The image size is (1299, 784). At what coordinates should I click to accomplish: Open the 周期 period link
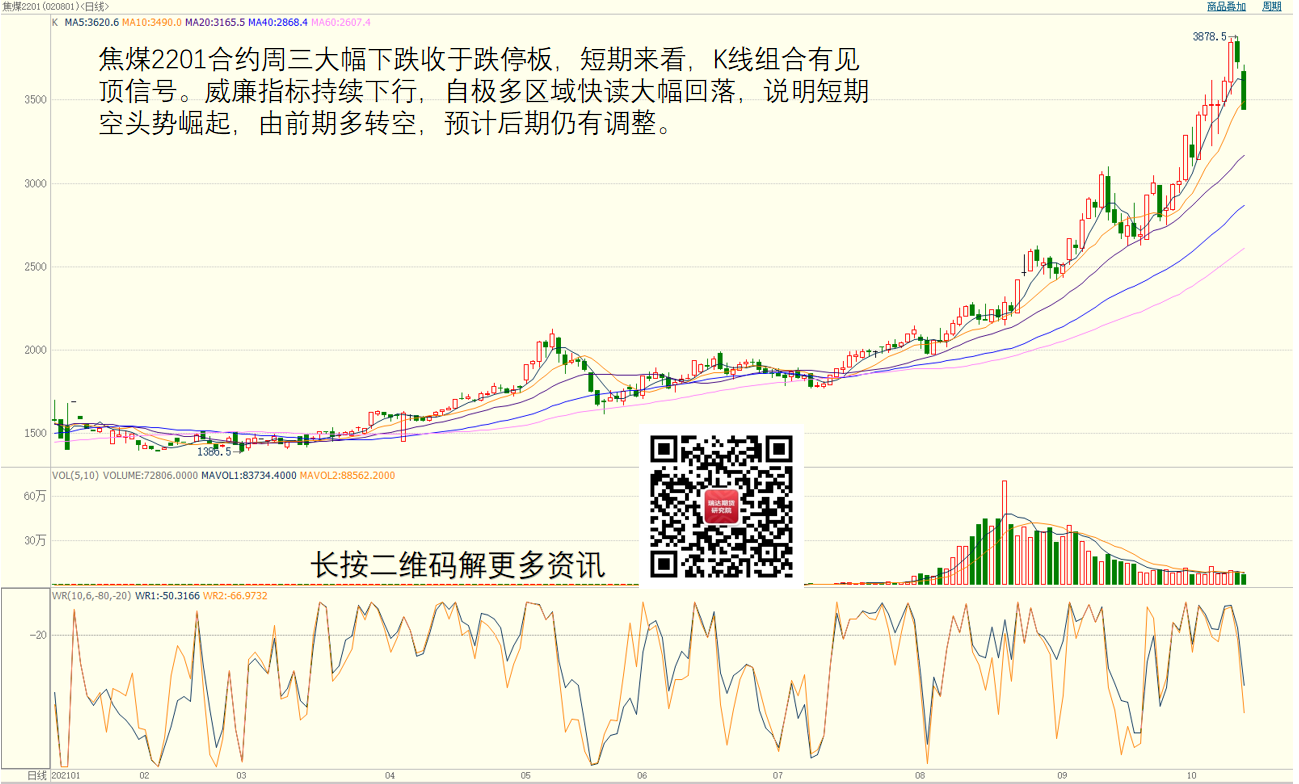point(1271,7)
